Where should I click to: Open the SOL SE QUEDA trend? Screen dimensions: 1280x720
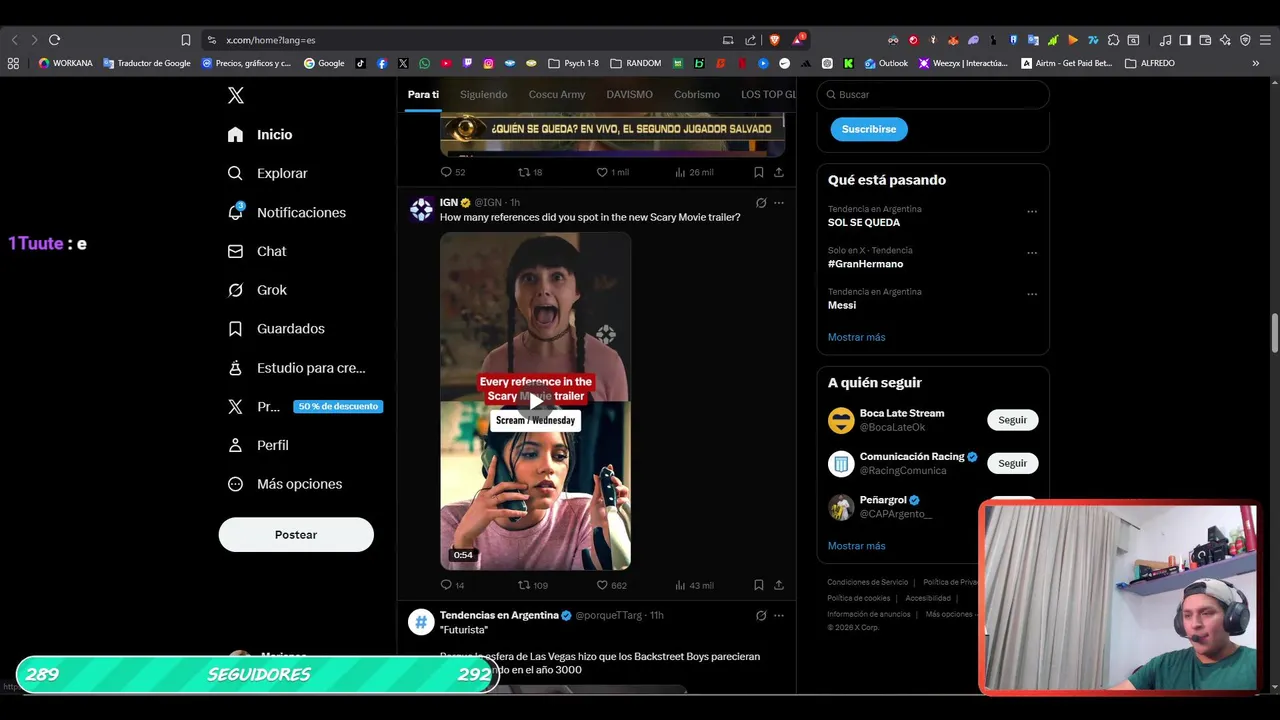coord(864,222)
